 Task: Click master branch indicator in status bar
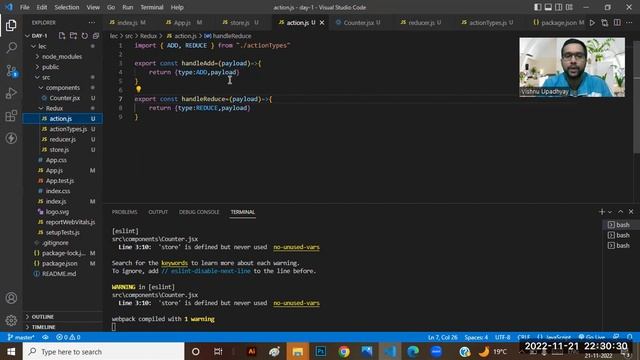21,338
